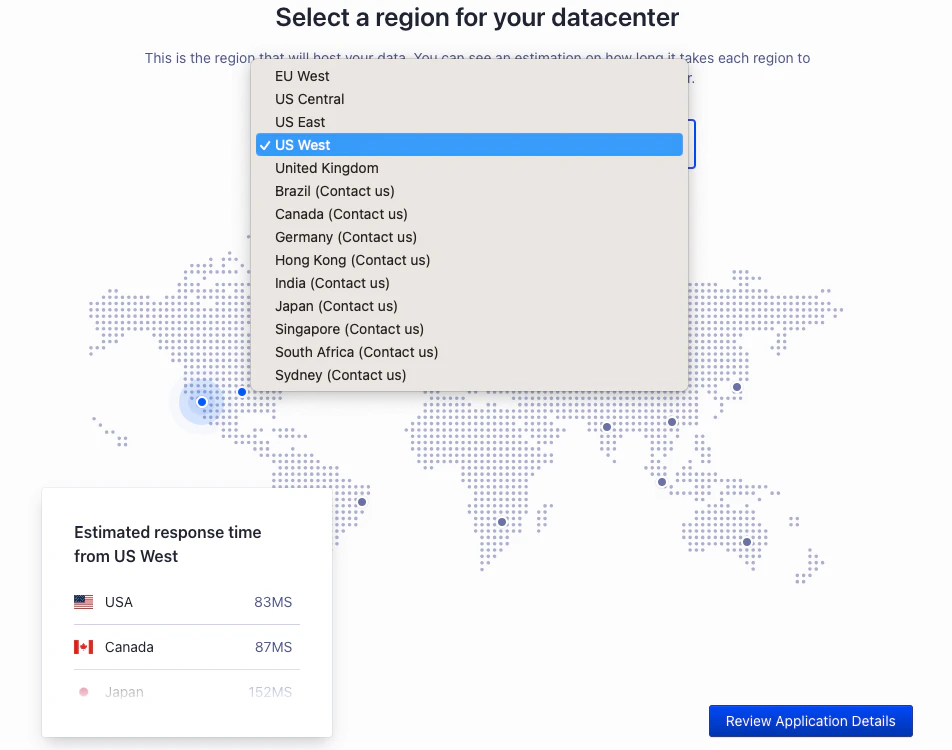Click the India datacenter dot on the map
Screen dimensions: 952x750
click(x=607, y=428)
